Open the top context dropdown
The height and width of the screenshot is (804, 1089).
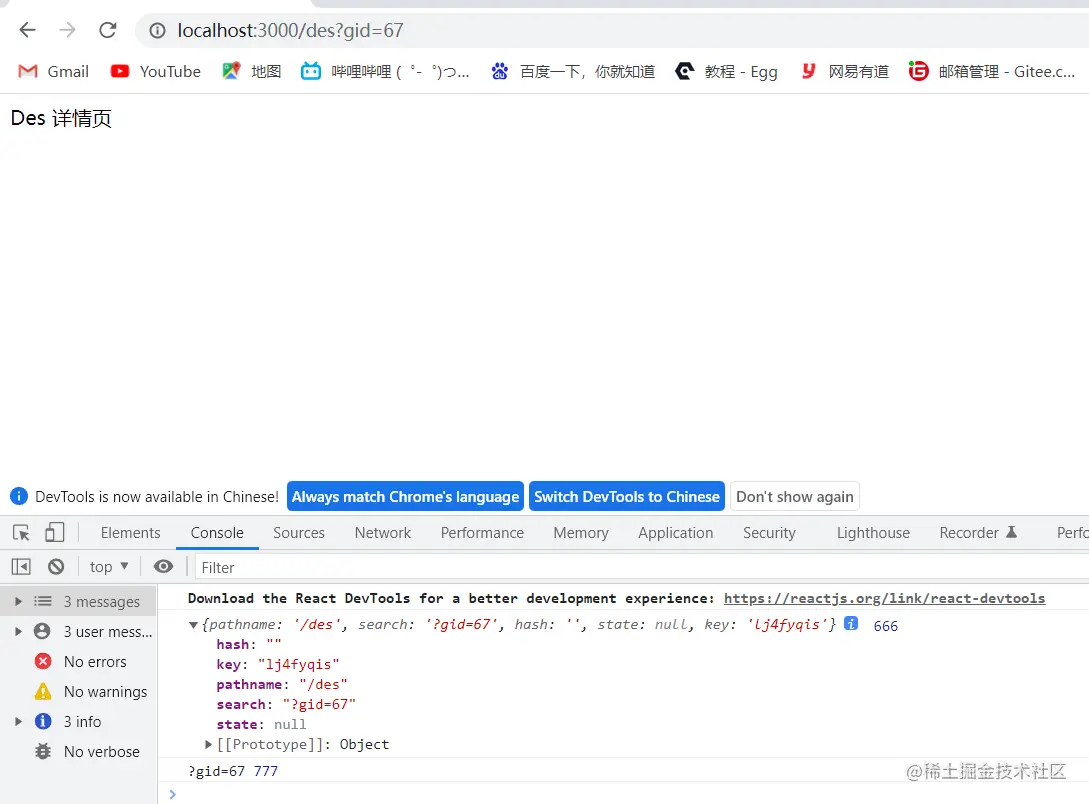point(109,567)
